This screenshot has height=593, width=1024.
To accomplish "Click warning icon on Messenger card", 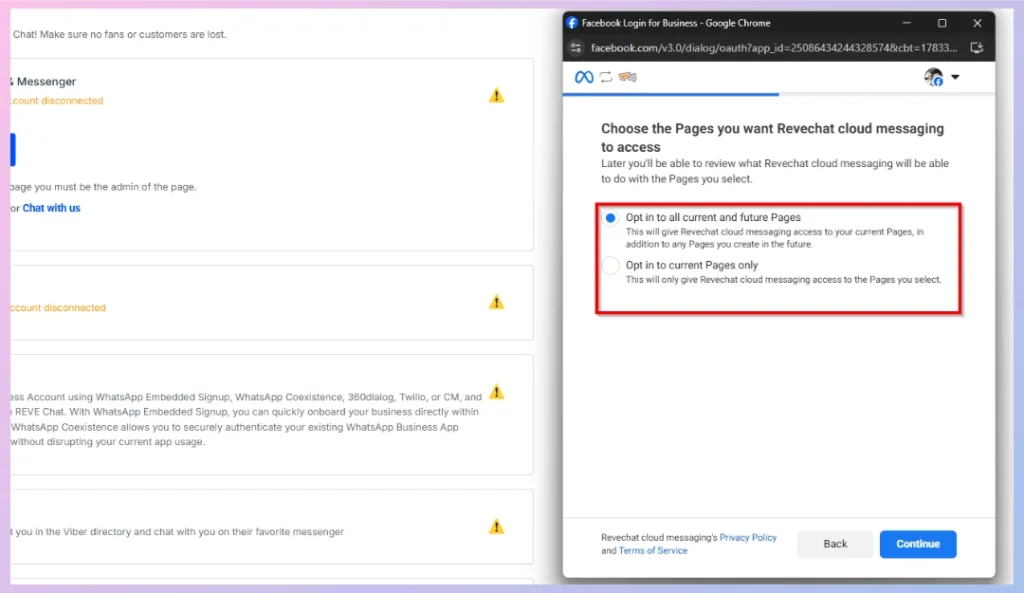I will click(496, 95).
